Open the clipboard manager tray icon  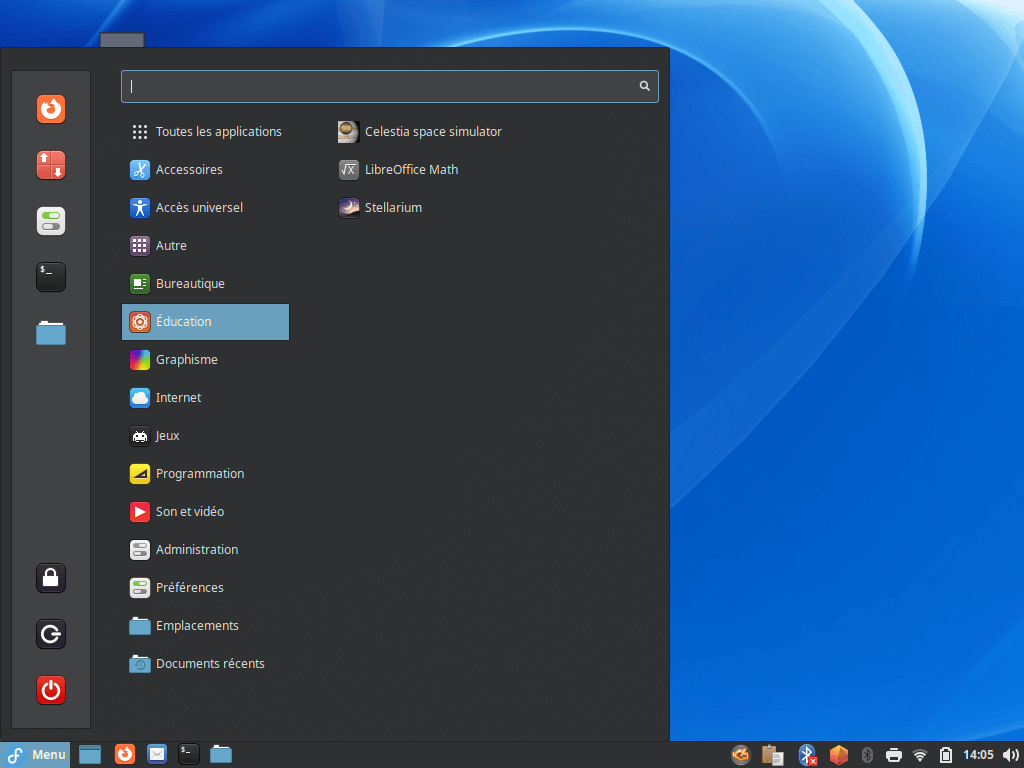point(773,755)
